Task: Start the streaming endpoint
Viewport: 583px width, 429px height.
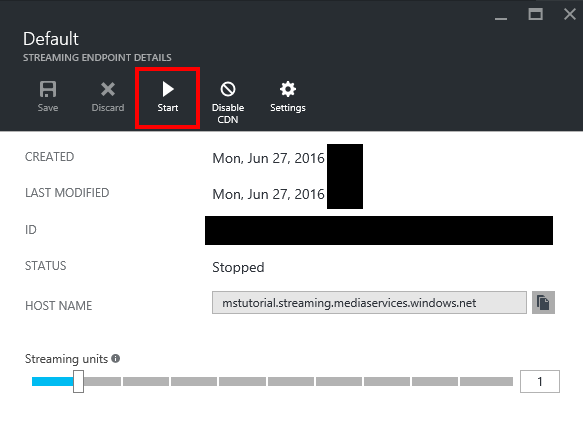Action: click(x=168, y=97)
